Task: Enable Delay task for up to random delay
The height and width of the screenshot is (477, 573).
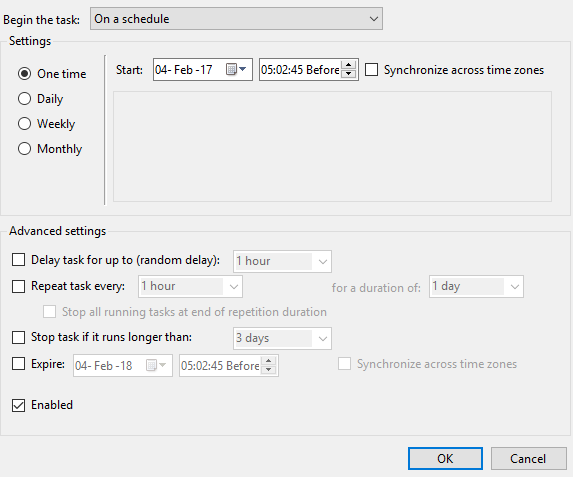Action: click(19, 260)
